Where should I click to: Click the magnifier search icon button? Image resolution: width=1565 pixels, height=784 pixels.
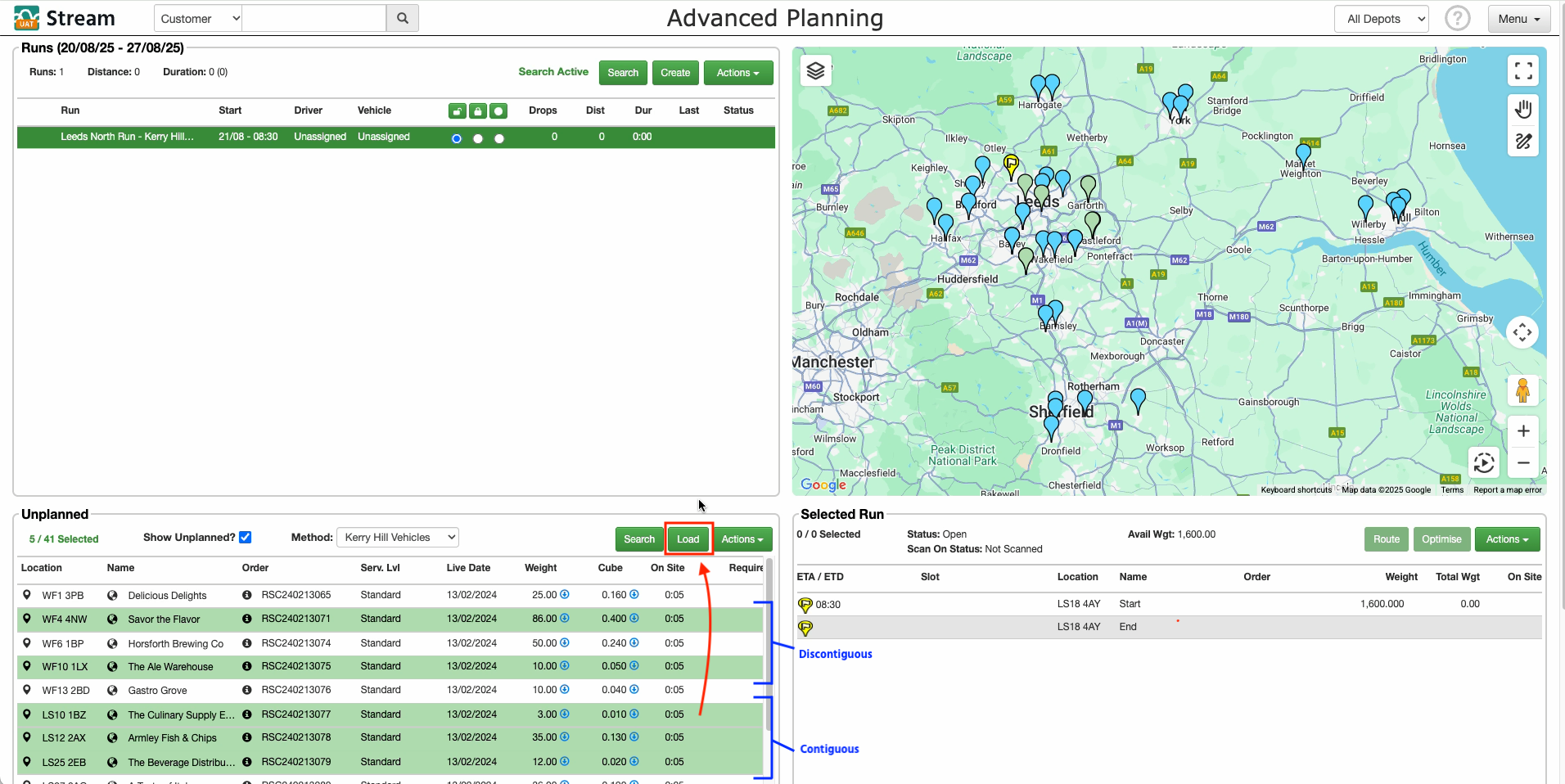tap(403, 18)
